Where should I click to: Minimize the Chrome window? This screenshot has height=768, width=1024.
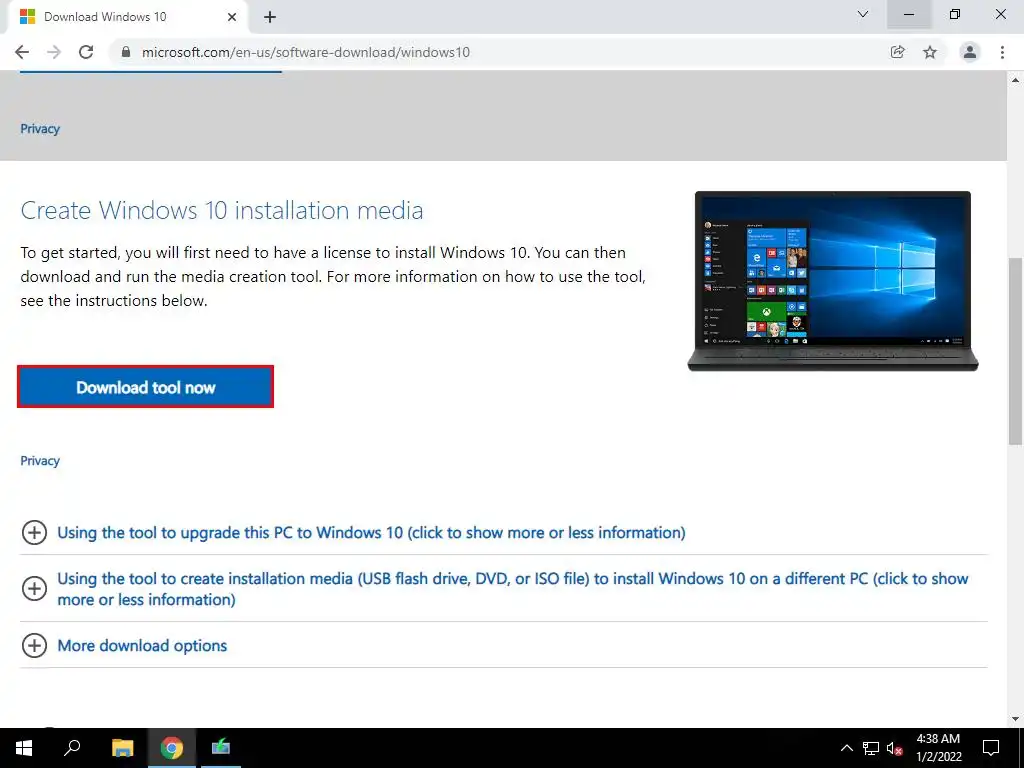click(909, 14)
